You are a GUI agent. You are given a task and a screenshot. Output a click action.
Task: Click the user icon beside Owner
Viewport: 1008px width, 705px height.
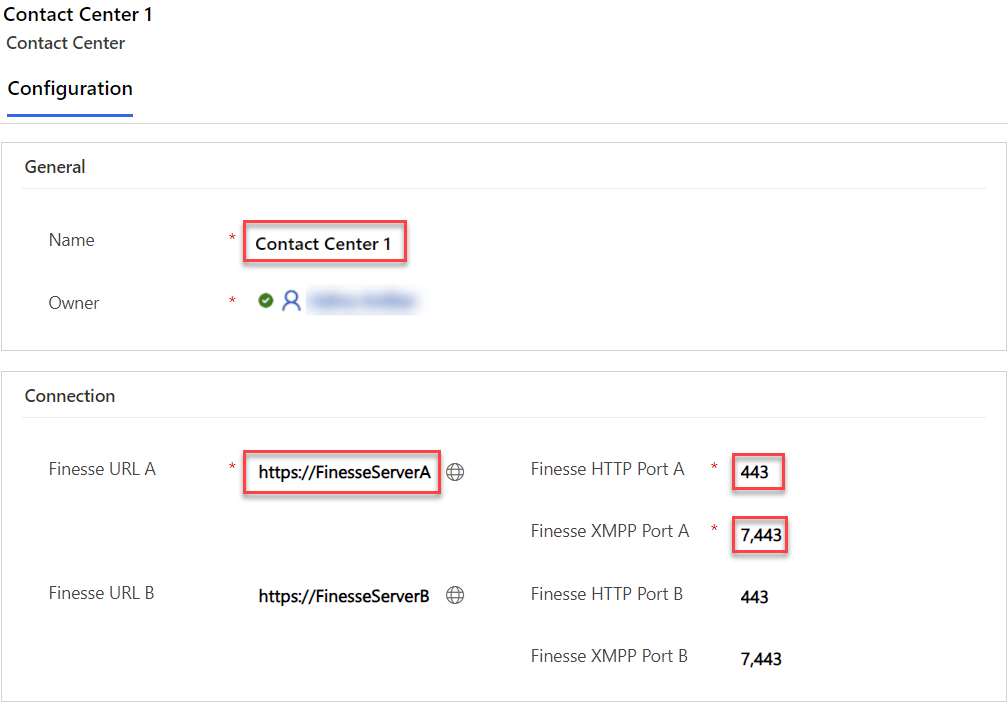pyautogui.click(x=291, y=301)
